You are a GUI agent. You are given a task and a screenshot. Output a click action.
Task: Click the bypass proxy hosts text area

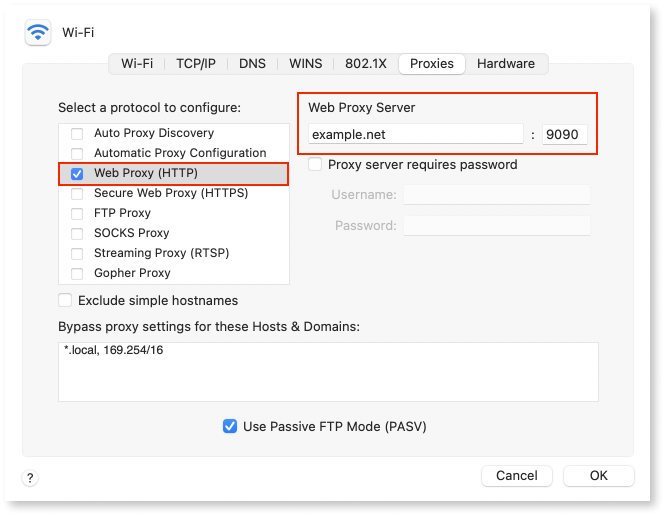click(x=328, y=371)
